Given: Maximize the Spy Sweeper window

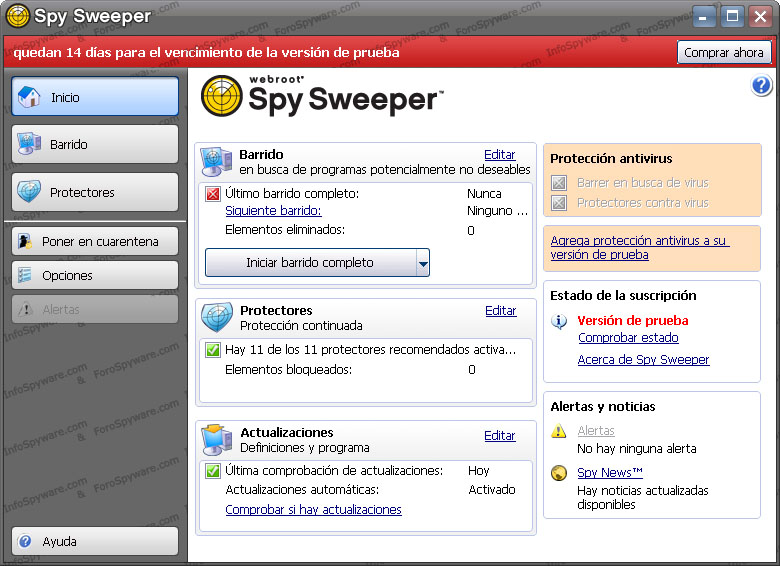Looking at the screenshot, I should 732,17.
